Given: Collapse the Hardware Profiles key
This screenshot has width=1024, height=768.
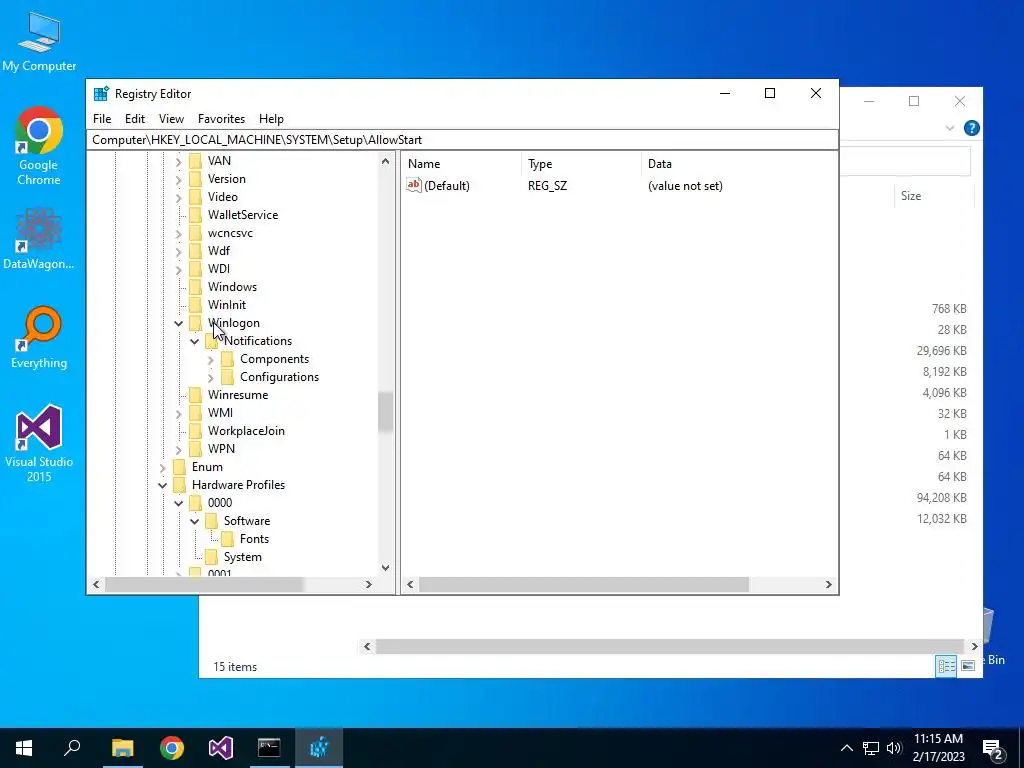Looking at the screenshot, I should point(163,485).
